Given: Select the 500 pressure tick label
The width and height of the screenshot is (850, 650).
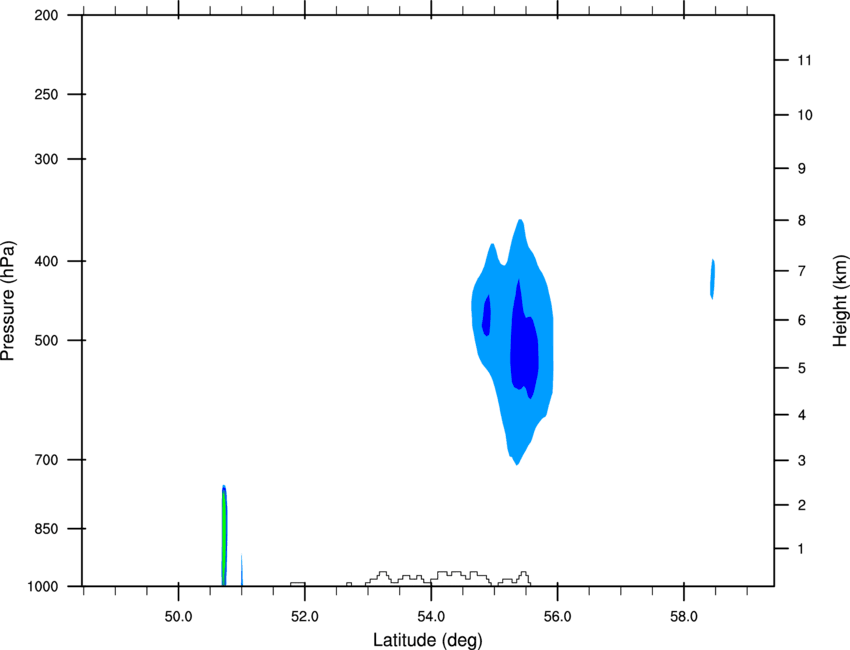Looking at the screenshot, I should click(x=46, y=340).
